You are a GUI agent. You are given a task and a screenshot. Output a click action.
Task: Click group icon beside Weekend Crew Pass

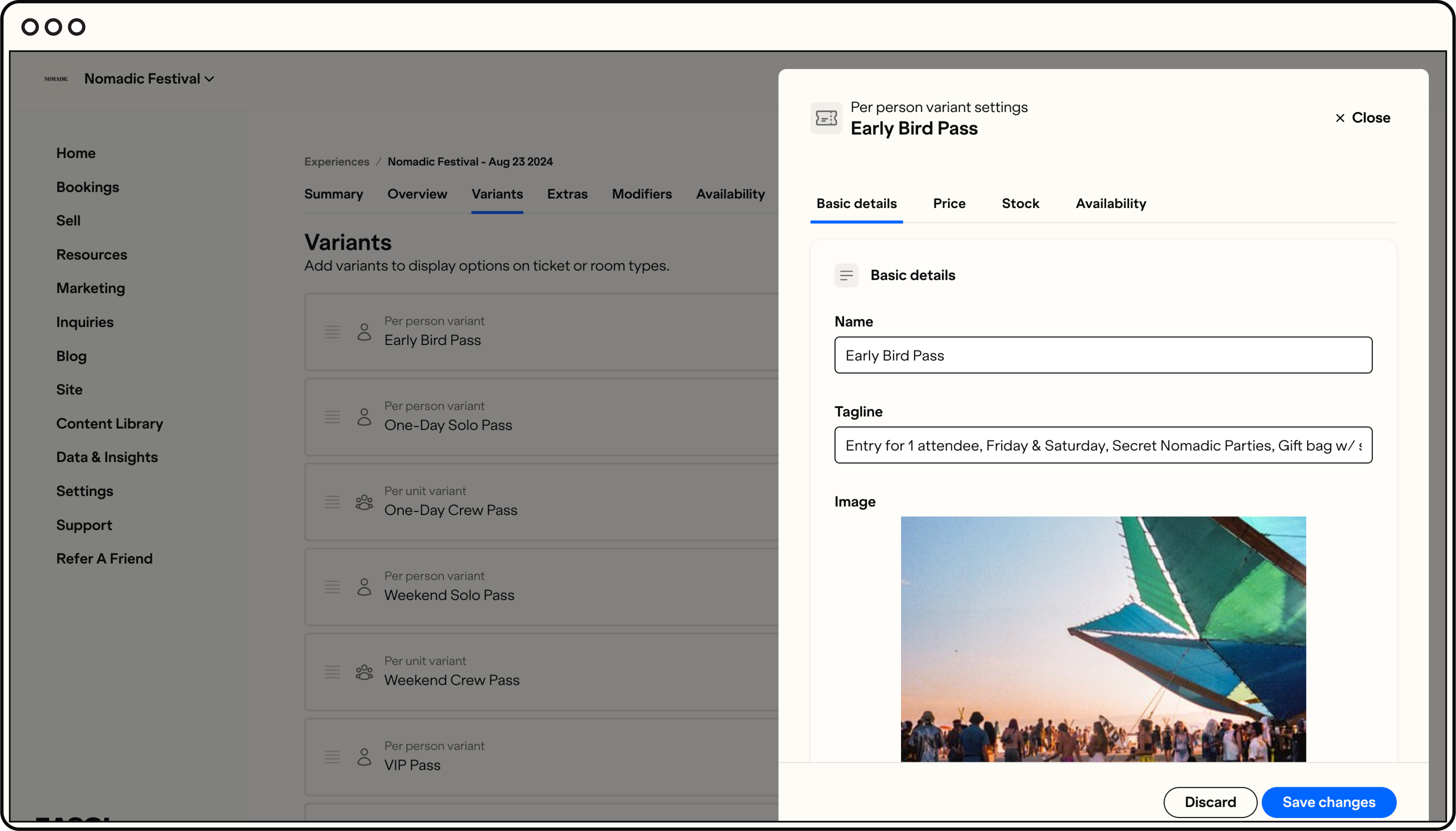pos(364,672)
